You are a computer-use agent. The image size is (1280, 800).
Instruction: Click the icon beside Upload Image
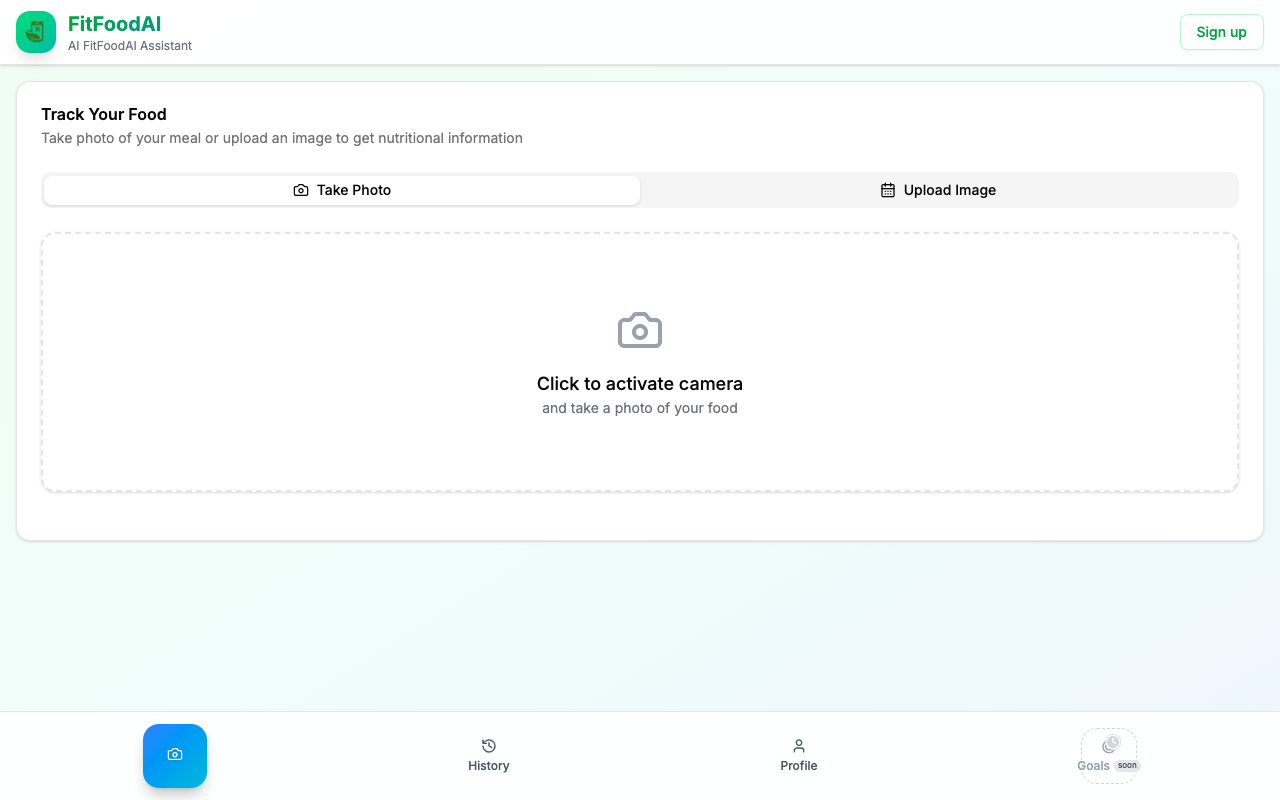pos(888,190)
